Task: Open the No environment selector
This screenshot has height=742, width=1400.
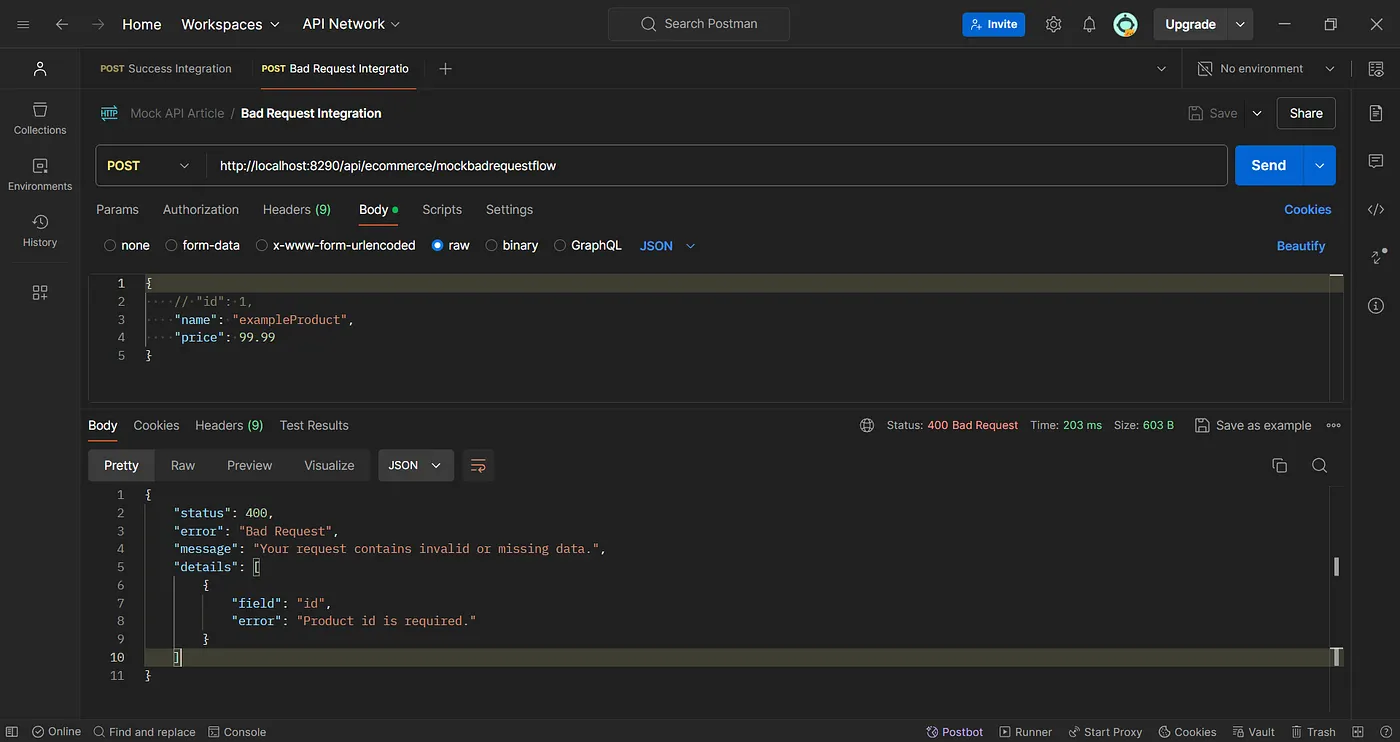Action: click(1266, 68)
